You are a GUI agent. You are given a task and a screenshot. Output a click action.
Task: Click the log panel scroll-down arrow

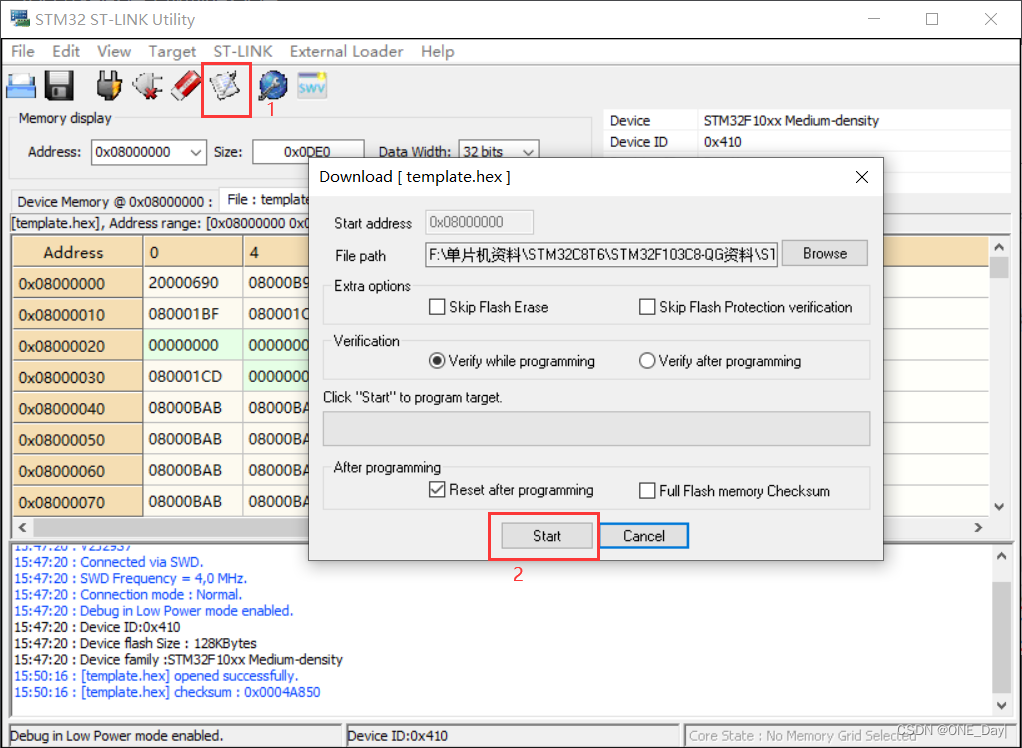tap(1001, 706)
